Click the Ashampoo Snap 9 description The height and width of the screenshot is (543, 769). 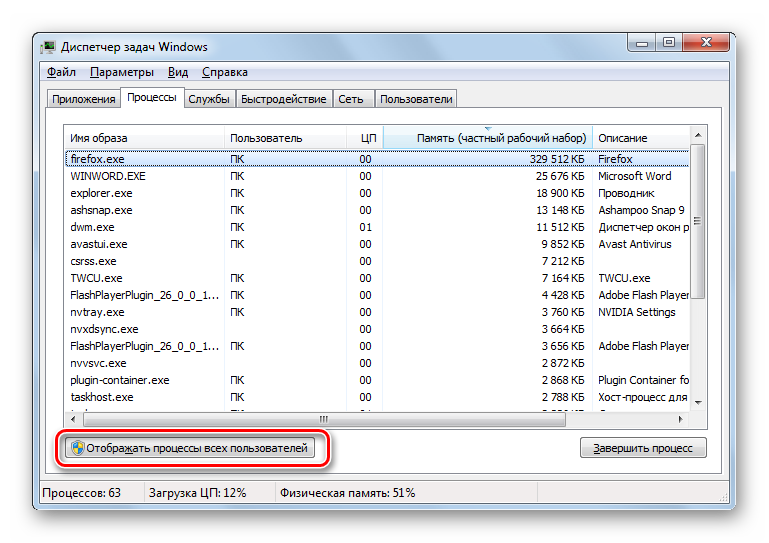coord(641,210)
